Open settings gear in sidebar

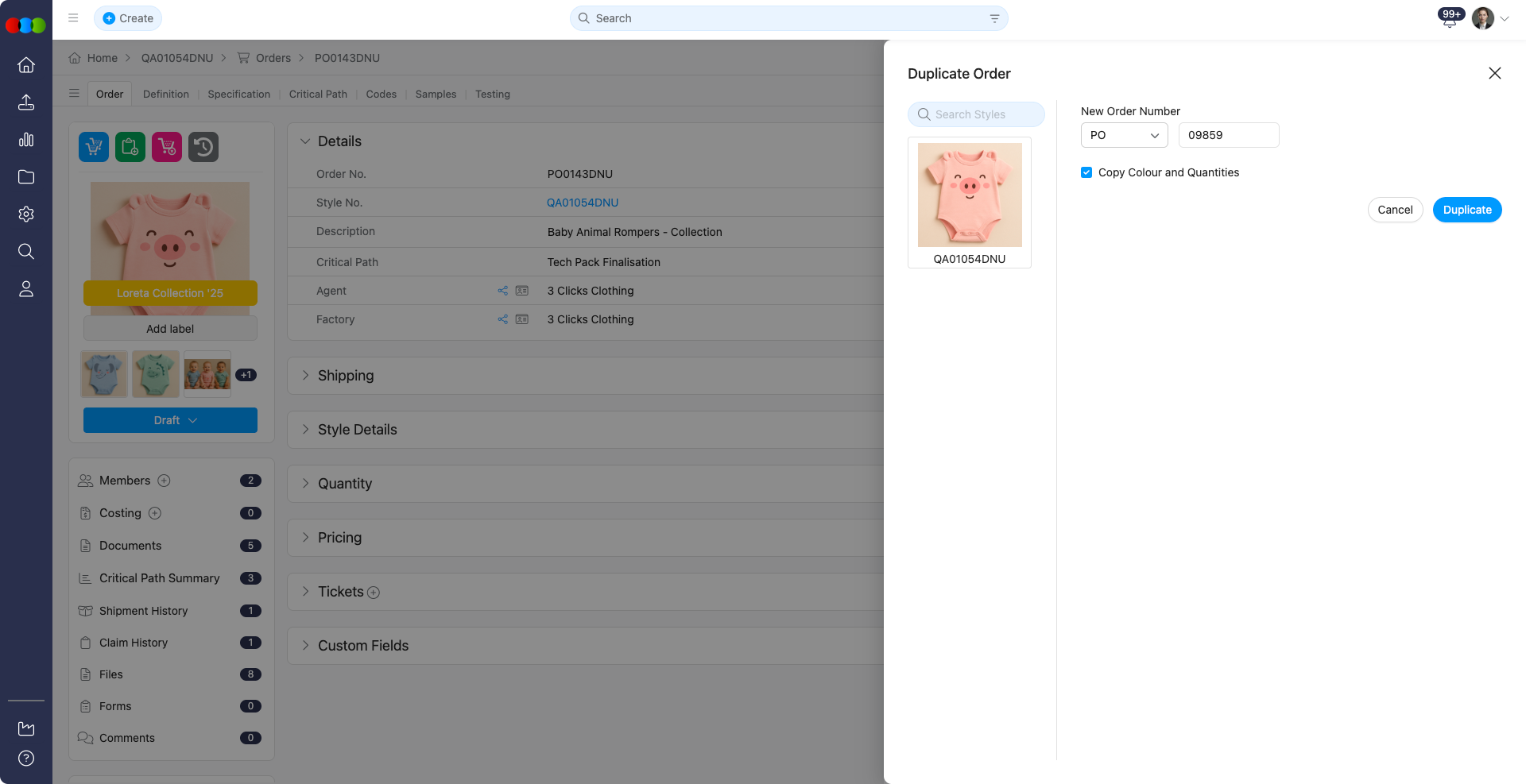tap(26, 214)
